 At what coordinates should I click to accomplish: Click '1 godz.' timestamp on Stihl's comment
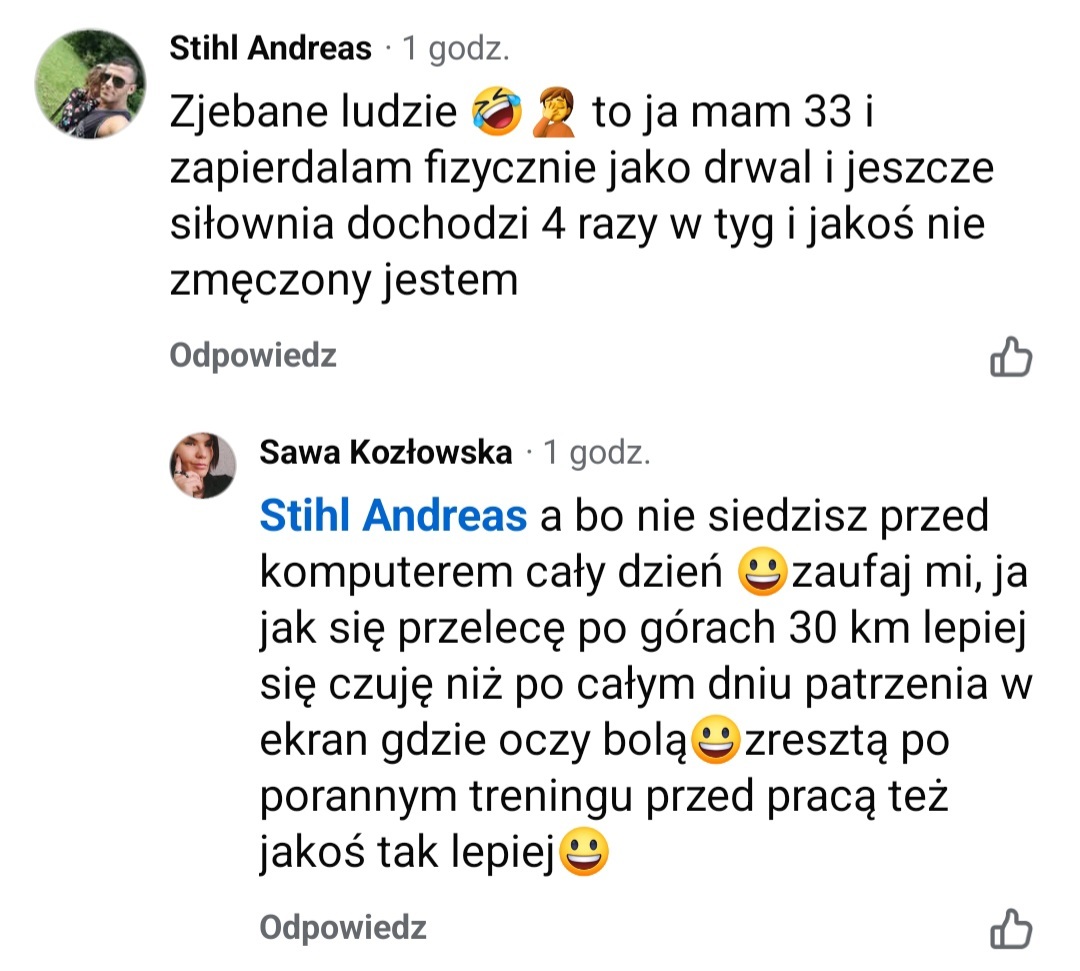(x=455, y=48)
